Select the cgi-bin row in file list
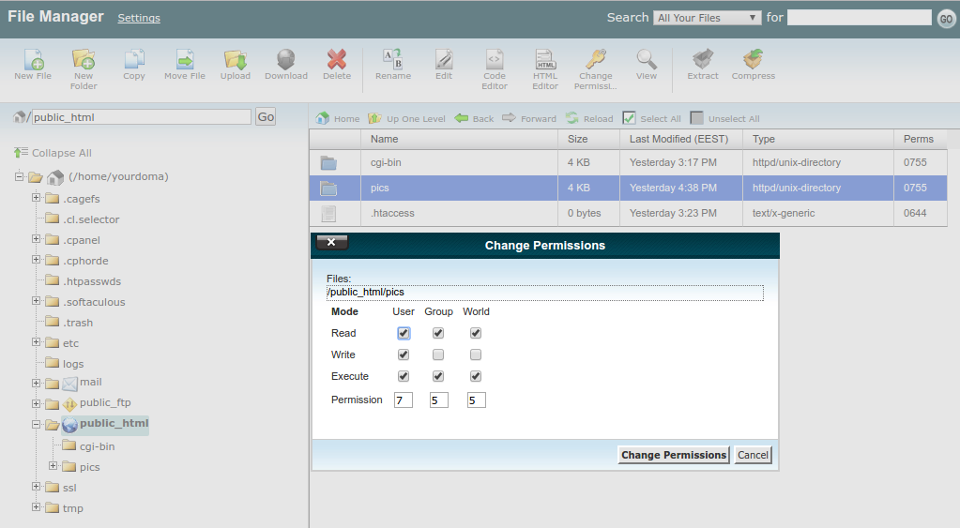Image resolution: width=960 pixels, height=528 pixels. pyautogui.click(x=628, y=162)
